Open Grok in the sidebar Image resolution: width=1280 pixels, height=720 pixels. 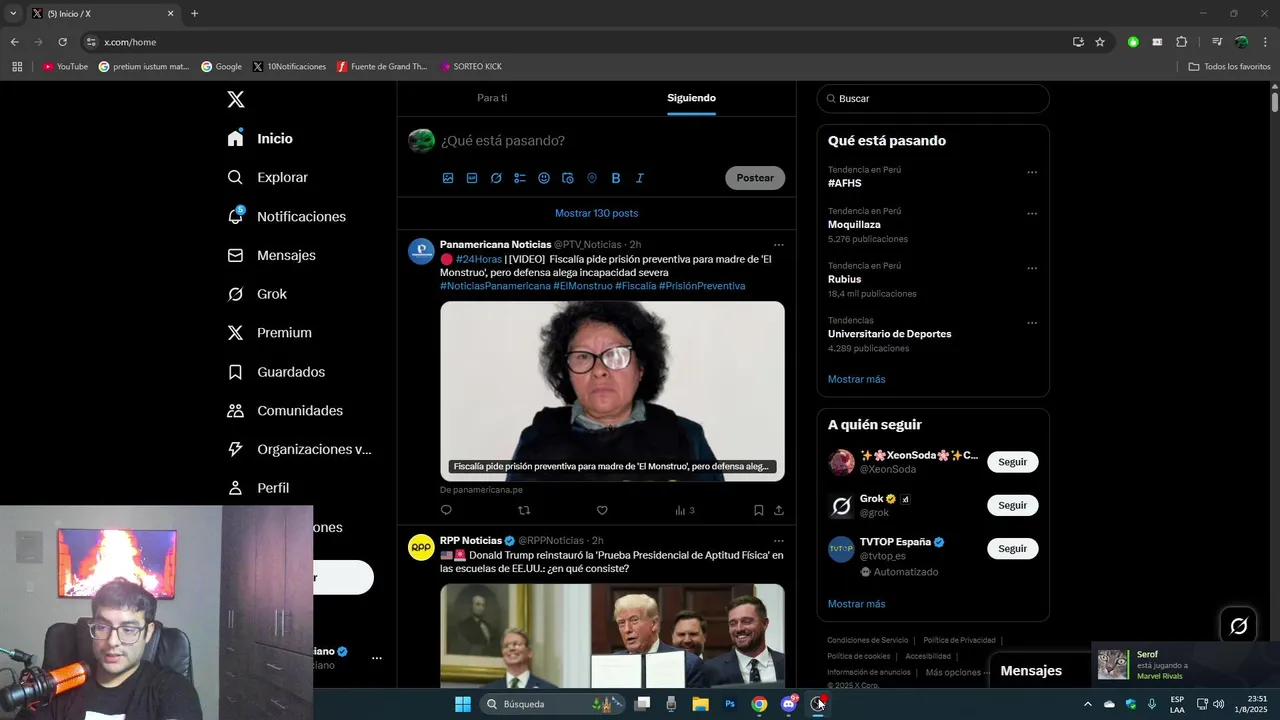click(x=257, y=294)
